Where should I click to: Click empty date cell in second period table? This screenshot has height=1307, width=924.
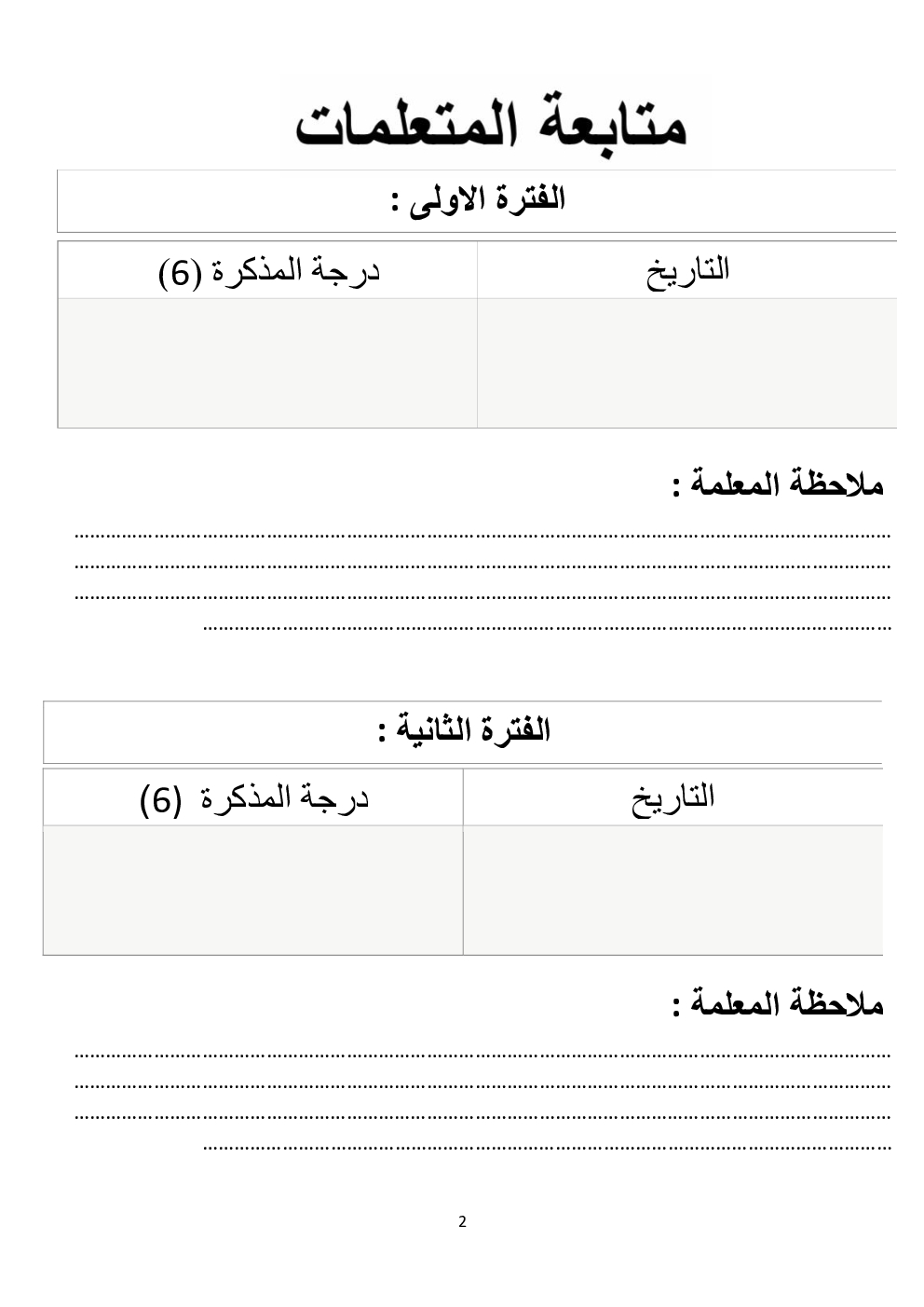click(x=673, y=890)
